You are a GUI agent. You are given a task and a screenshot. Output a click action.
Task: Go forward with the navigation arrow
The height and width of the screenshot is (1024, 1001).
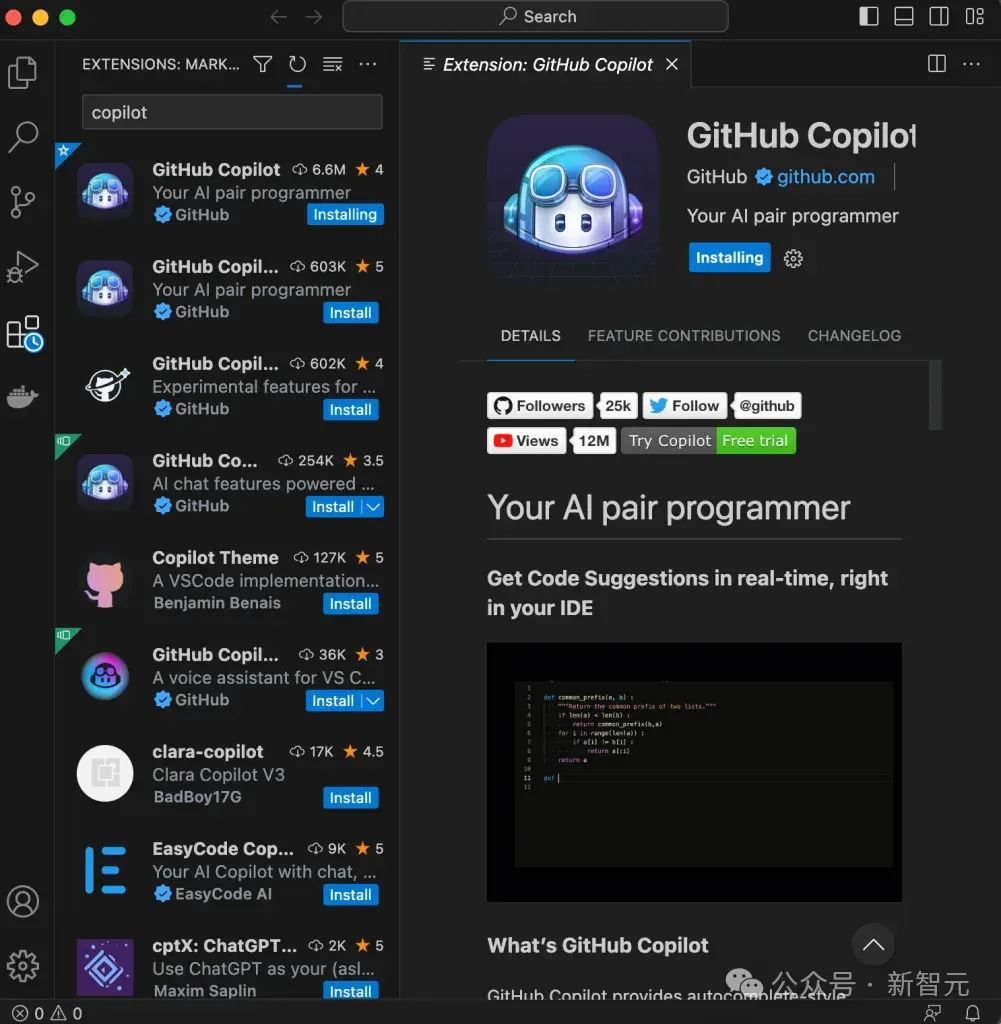[314, 17]
